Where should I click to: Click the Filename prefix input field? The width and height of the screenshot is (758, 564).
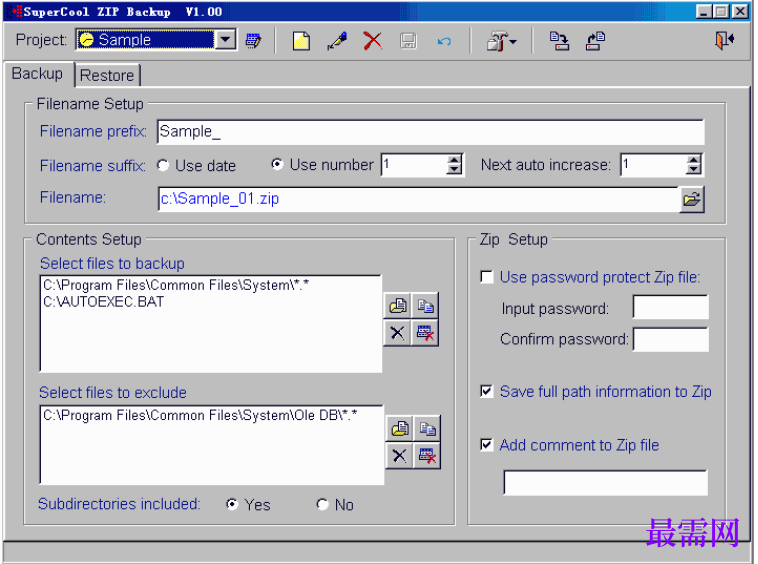[430, 131]
